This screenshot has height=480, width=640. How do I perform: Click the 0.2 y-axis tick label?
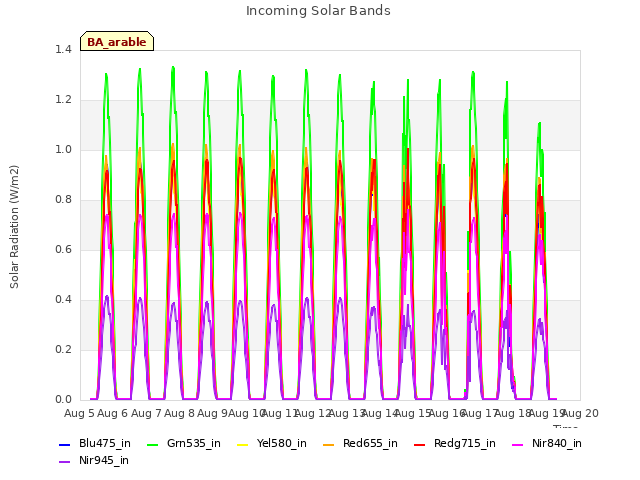coord(63,350)
